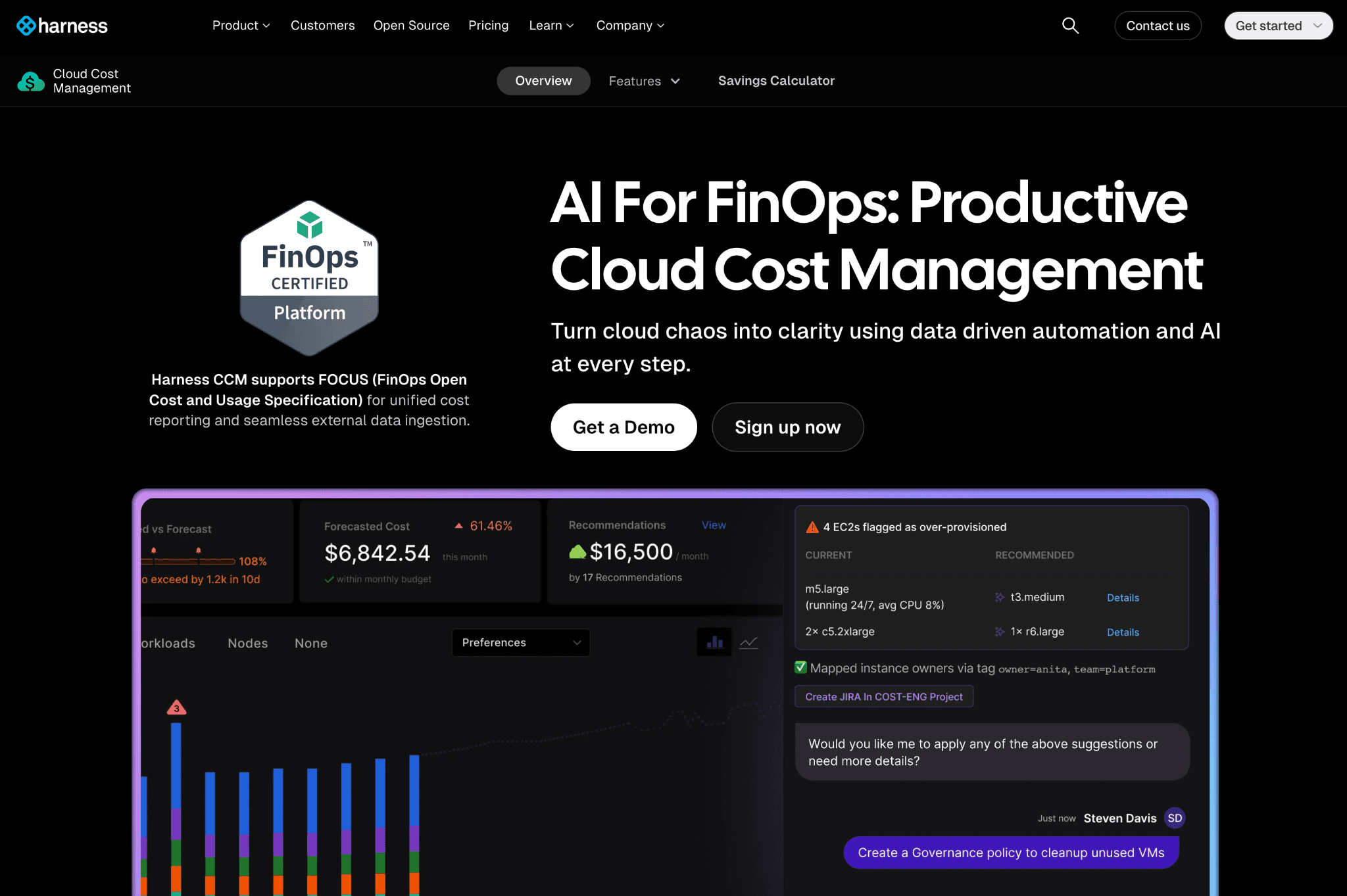This screenshot has width=1347, height=896.
Task: Toggle the green Mapped instance owners checkbox
Action: point(800,668)
